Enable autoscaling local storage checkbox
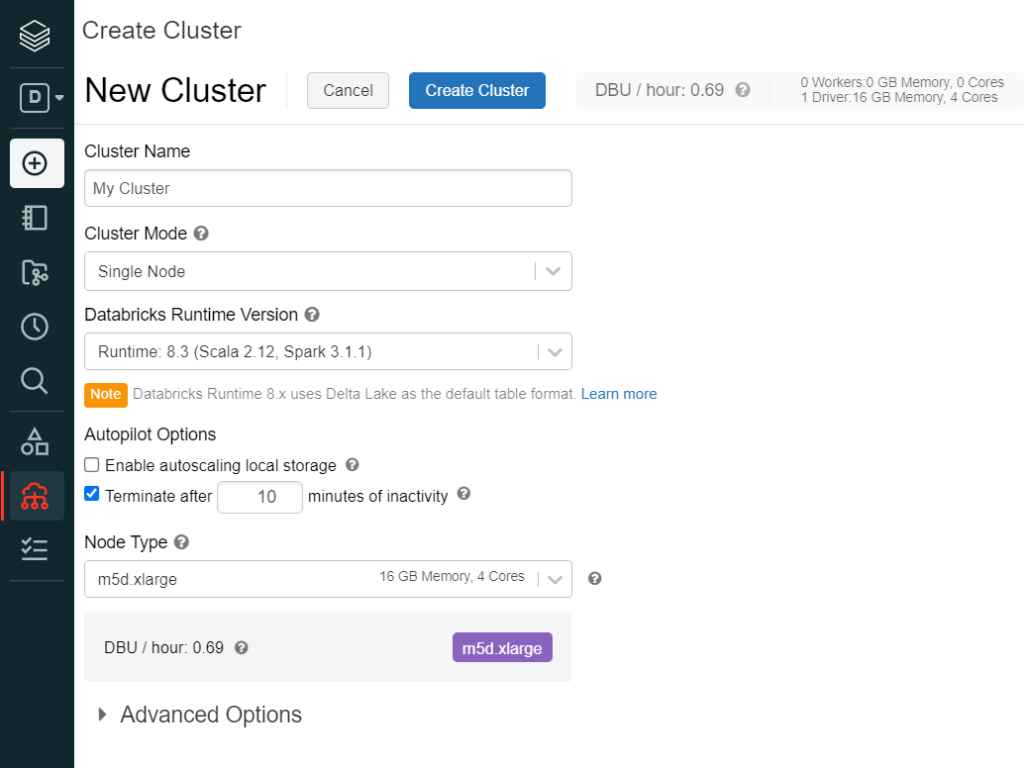 92,465
